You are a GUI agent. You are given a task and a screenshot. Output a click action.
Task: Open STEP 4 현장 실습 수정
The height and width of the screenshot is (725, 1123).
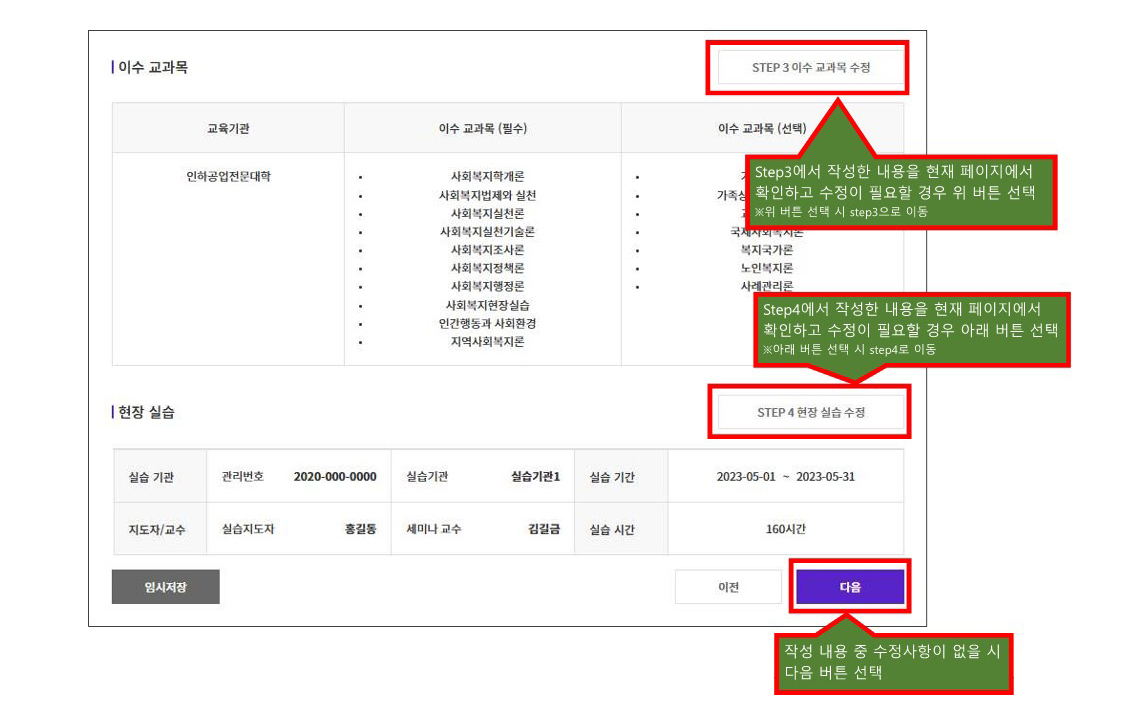point(811,413)
